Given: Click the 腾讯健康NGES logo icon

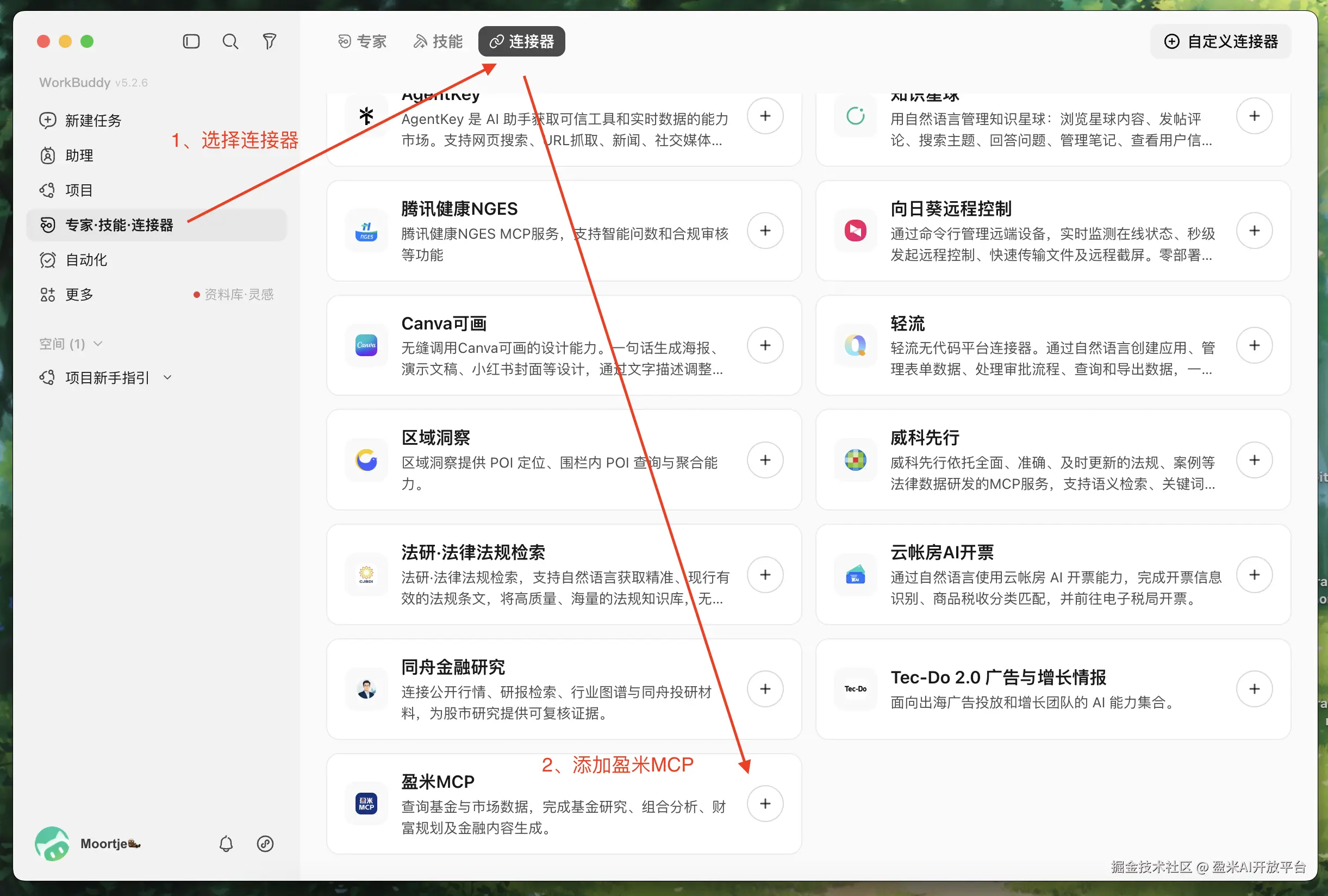Looking at the screenshot, I should 366,231.
